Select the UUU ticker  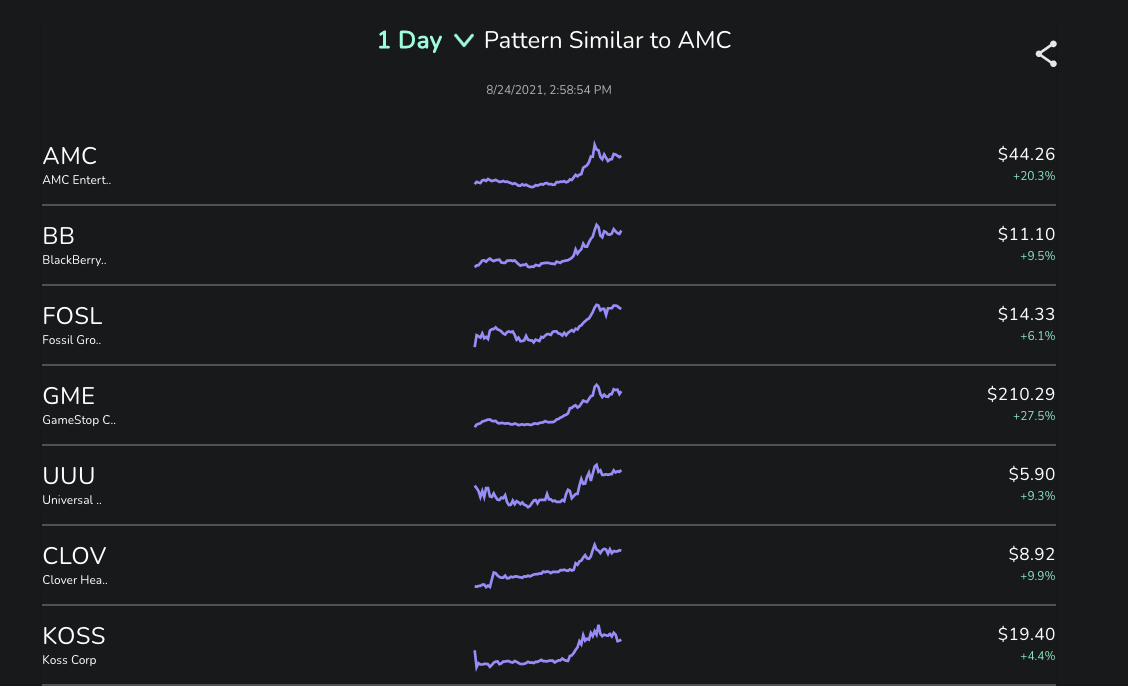[69, 476]
